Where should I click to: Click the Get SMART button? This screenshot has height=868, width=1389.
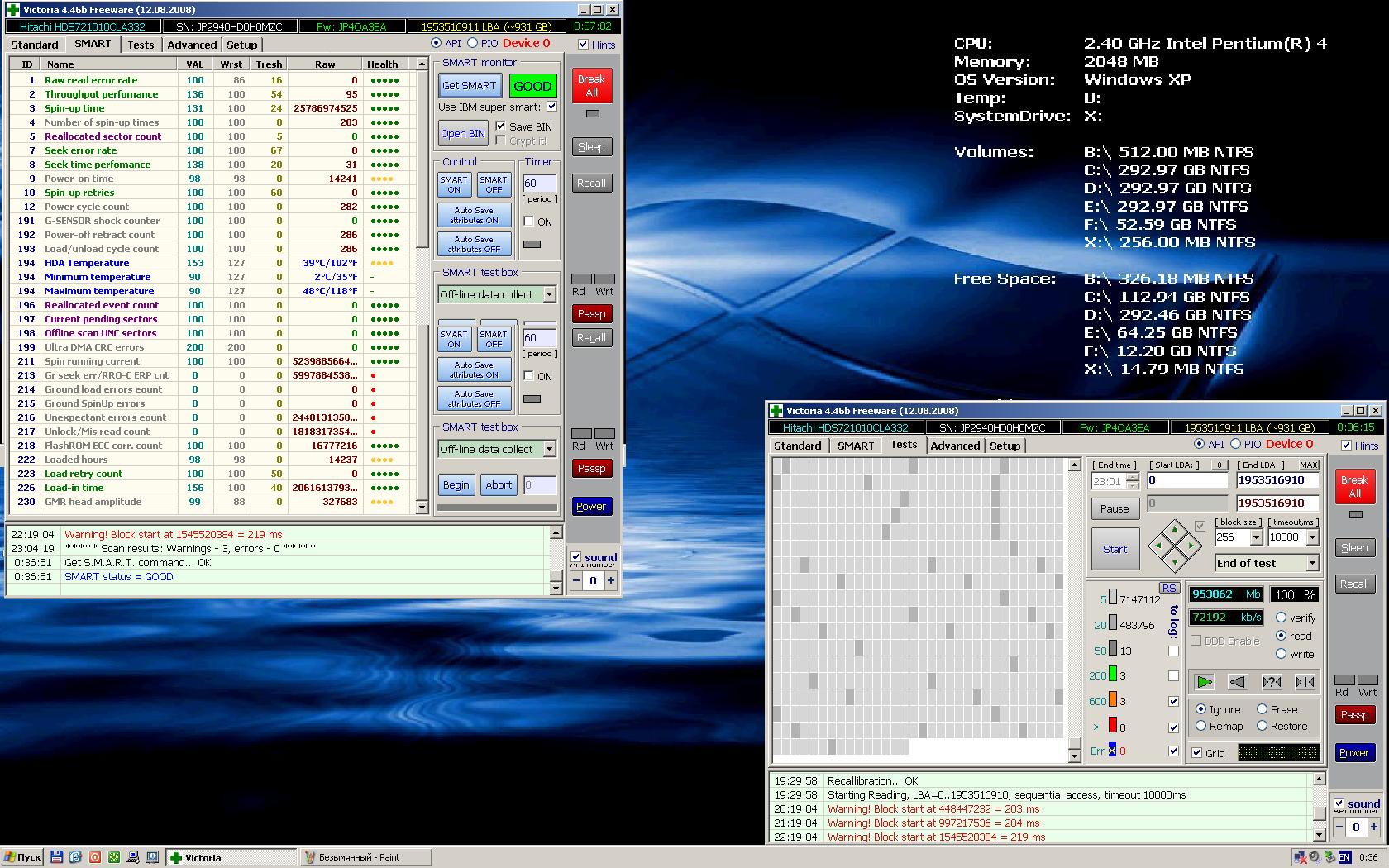click(x=469, y=85)
